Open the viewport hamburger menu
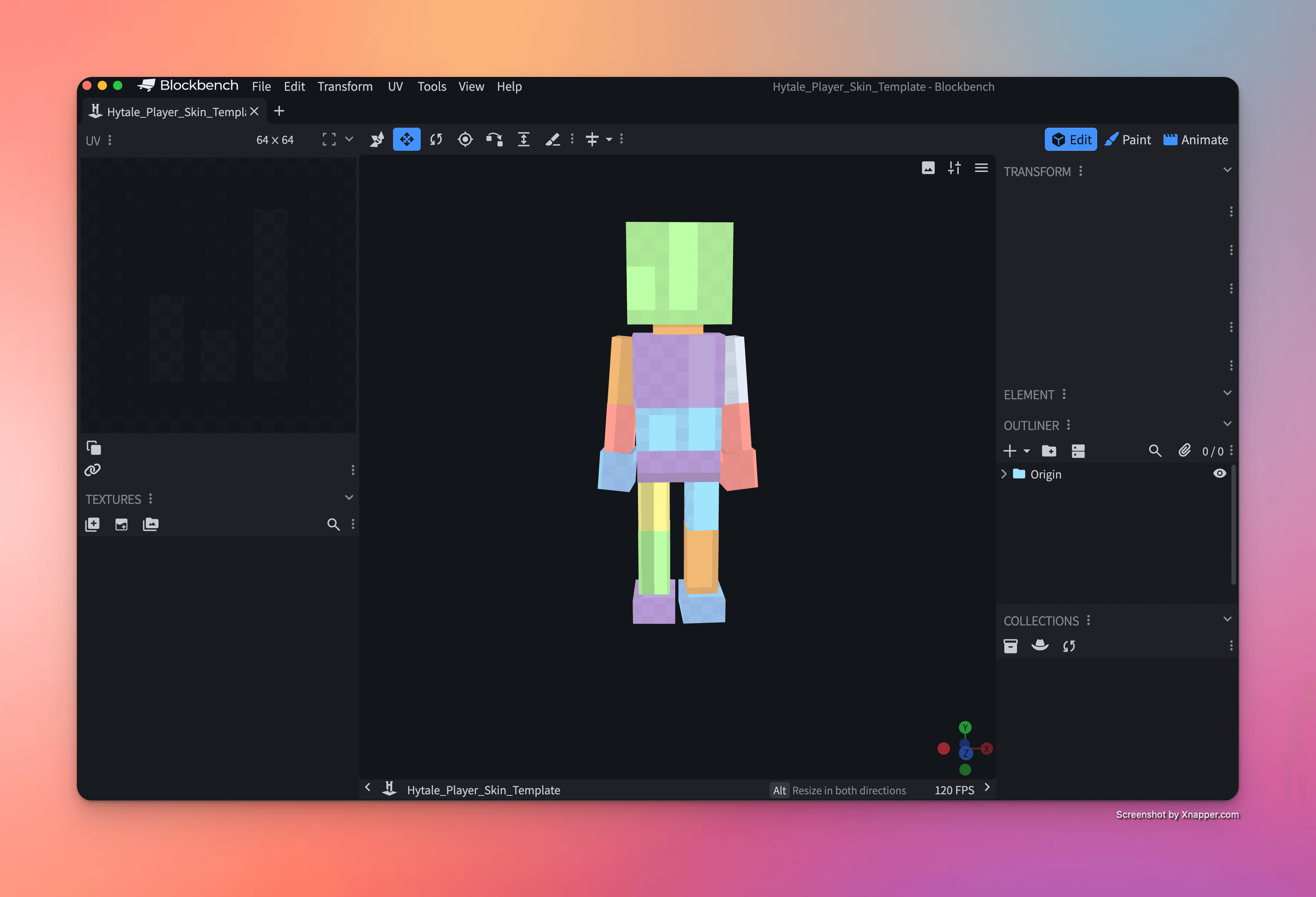1316x897 pixels. point(981,168)
